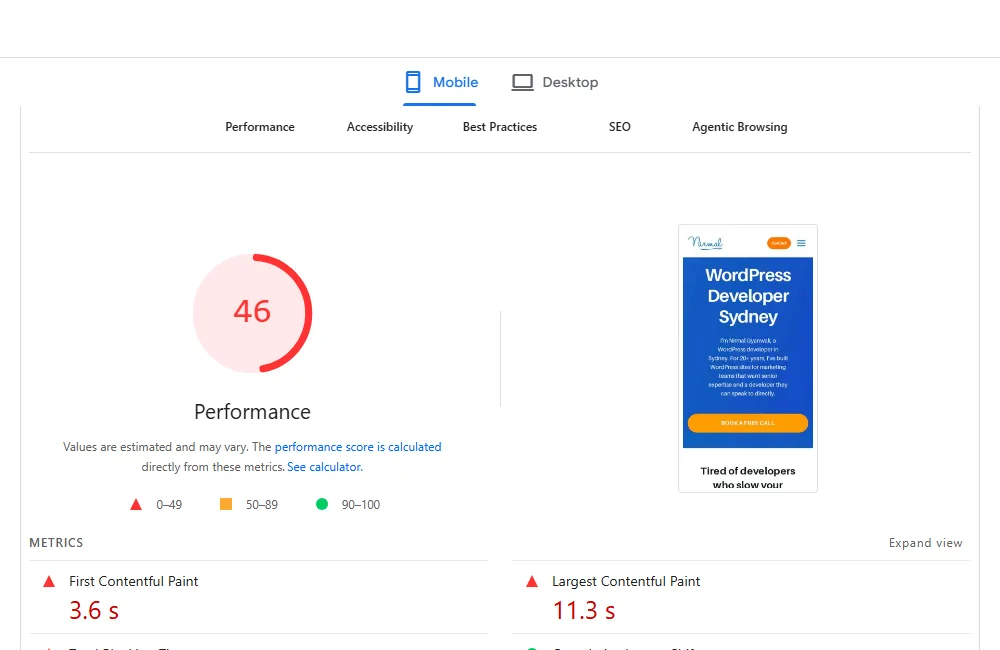Click the 46 performance score gauge
This screenshot has height=650, width=1000.
coord(253,313)
